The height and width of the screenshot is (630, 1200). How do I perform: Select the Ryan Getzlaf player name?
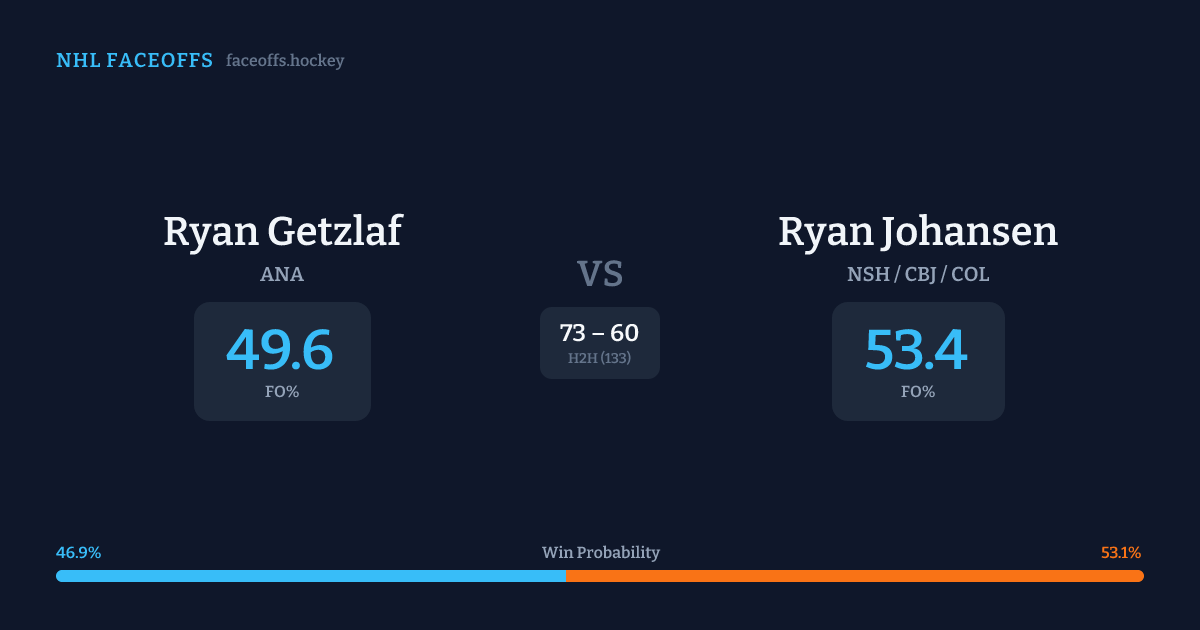coord(282,232)
